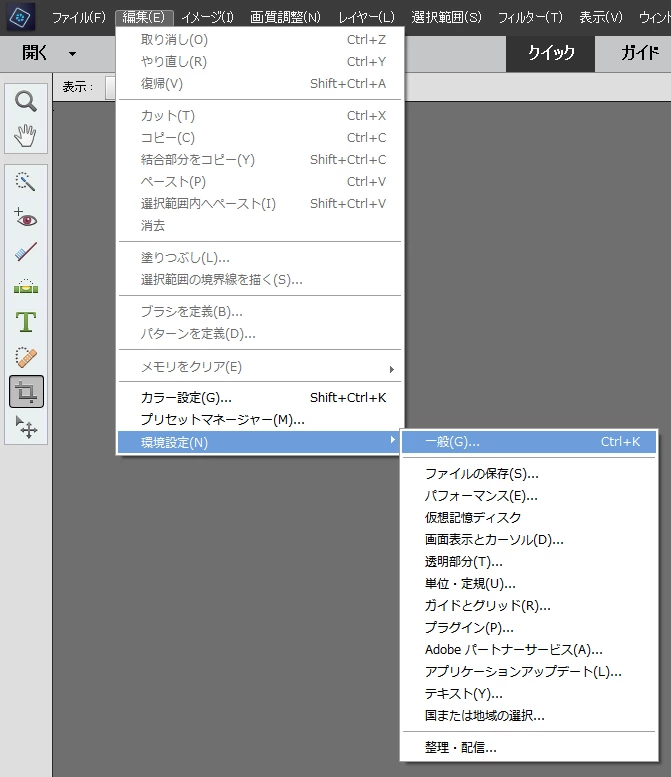The height and width of the screenshot is (777, 671).
Task: Open the 表示(V) menu
Action: tap(601, 18)
